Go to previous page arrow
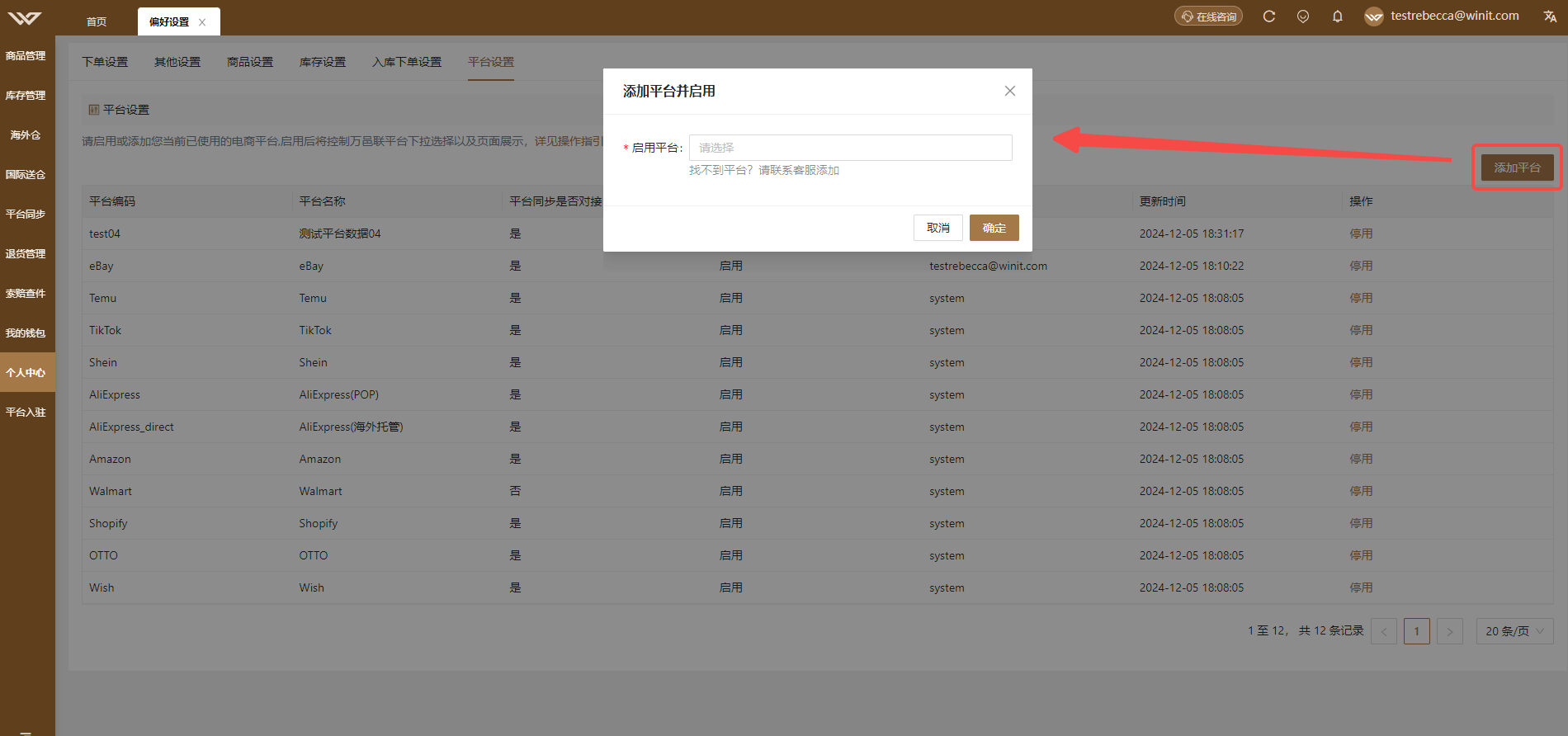1568x736 pixels. click(x=1384, y=631)
